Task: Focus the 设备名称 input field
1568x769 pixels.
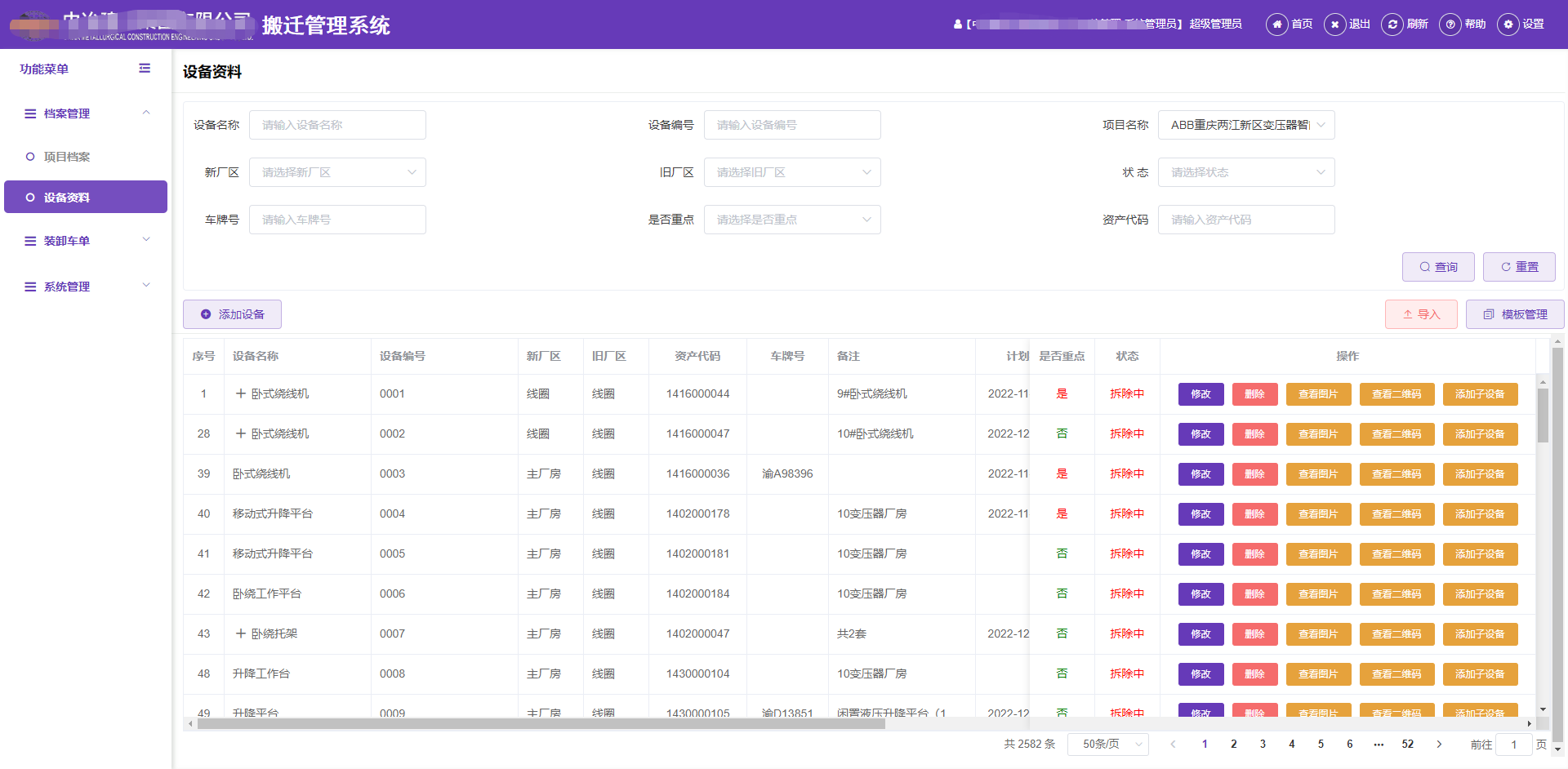Action: (x=337, y=125)
